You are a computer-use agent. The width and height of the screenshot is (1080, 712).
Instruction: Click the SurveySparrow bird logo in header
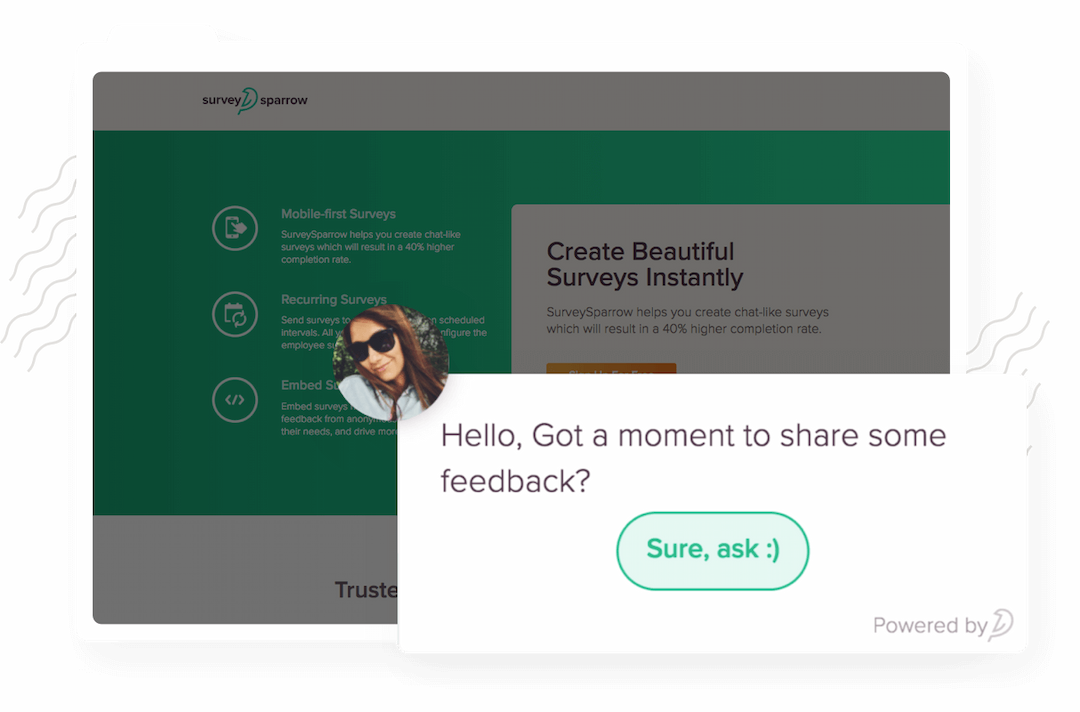pyautogui.click(x=246, y=100)
